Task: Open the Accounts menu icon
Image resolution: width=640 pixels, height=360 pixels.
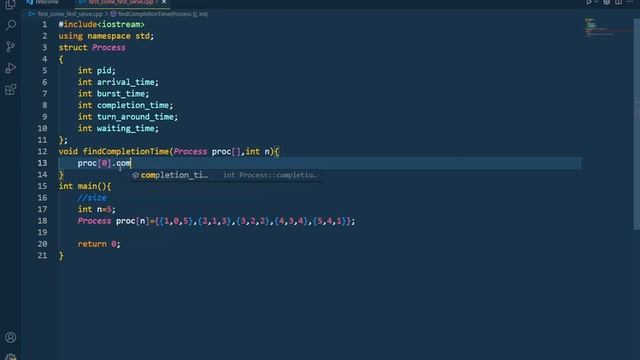Action: (x=11, y=337)
